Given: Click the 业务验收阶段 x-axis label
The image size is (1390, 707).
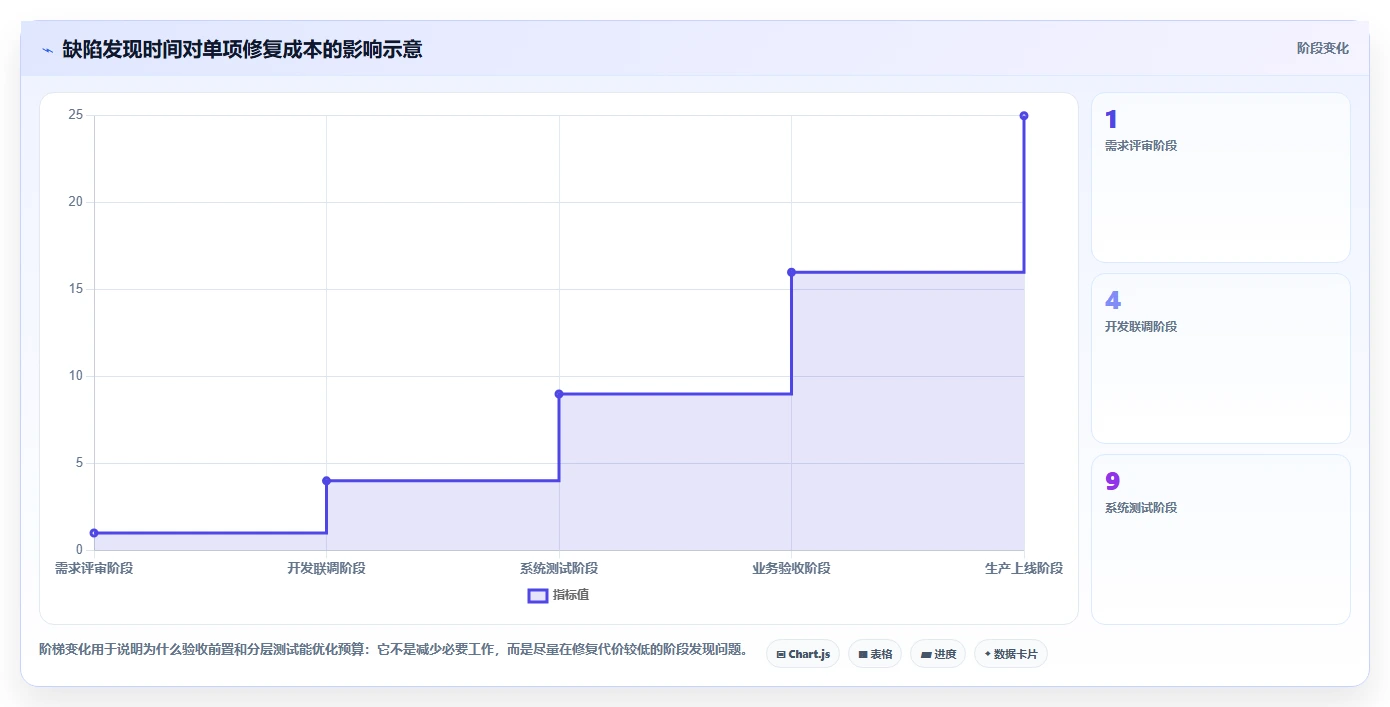Looking at the screenshot, I should [x=791, y=568].
